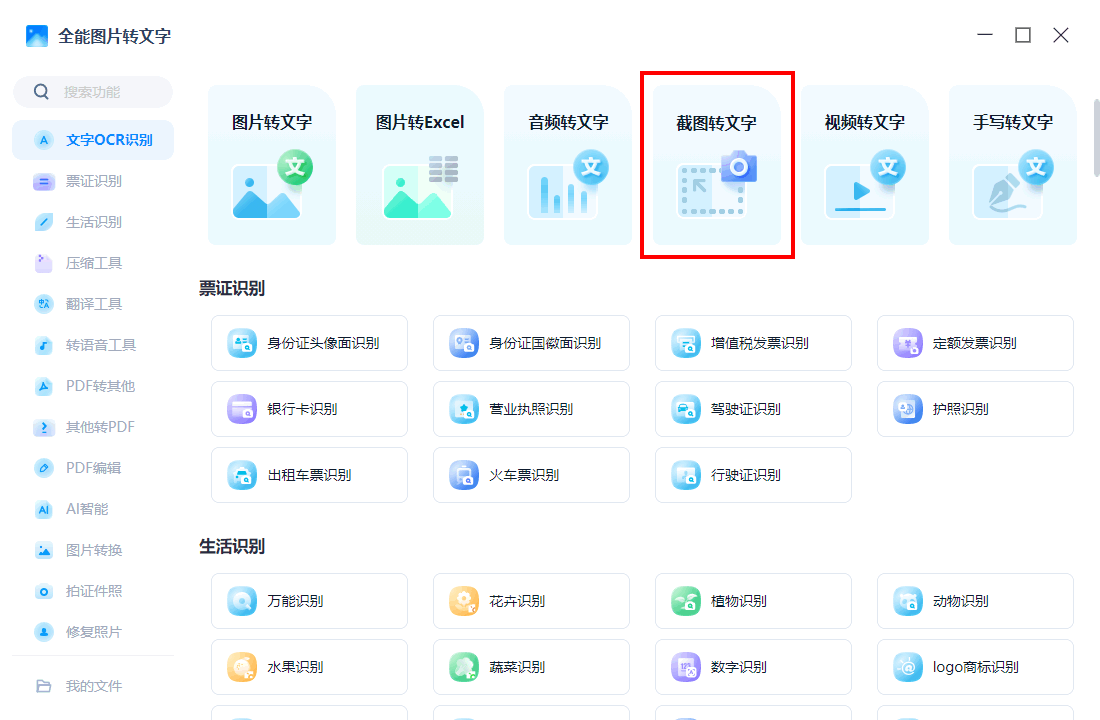Select 翻译工具 in sidebar
This screenshot has width=1100, height=720.
pyautogui.click(x=93, y=304)
